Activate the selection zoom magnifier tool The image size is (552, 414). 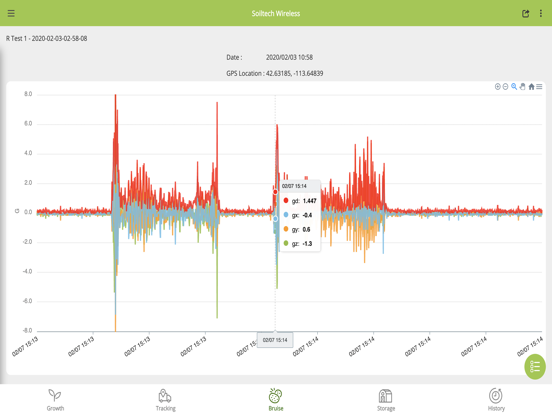pyautogui.click(x=514, y=87)
